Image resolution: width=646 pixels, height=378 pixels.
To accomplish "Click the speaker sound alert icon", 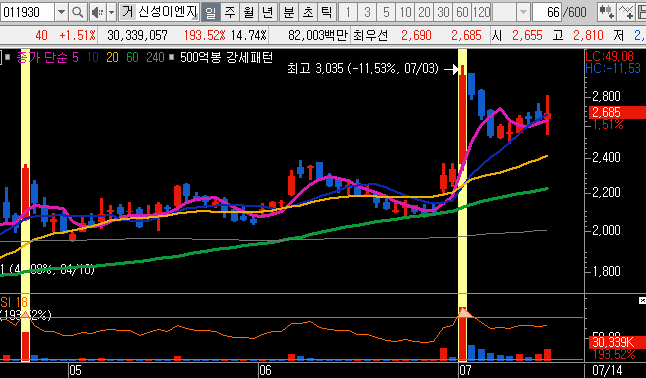I will [x=97, y=12].
